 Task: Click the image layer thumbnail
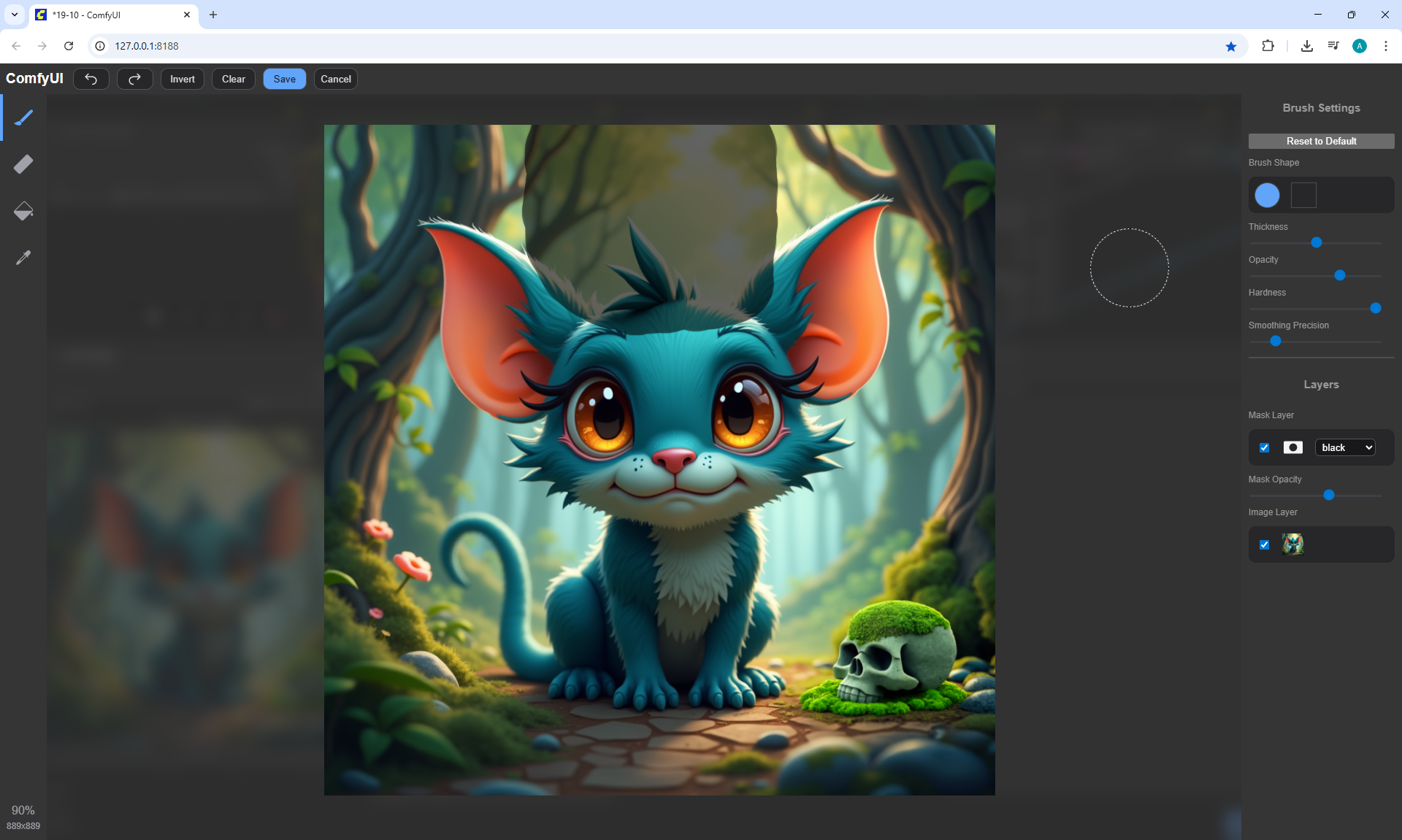(1292, 544)
